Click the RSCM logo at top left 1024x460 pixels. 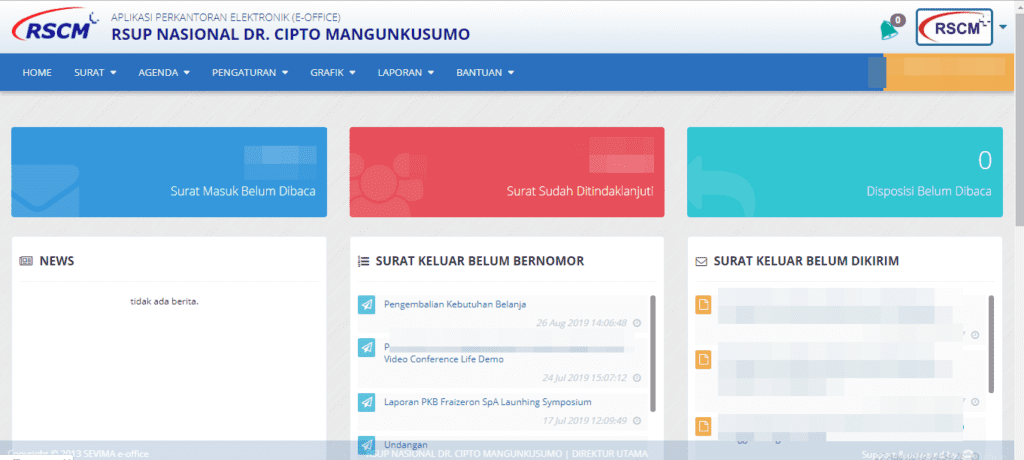click(x=55, y=26)
